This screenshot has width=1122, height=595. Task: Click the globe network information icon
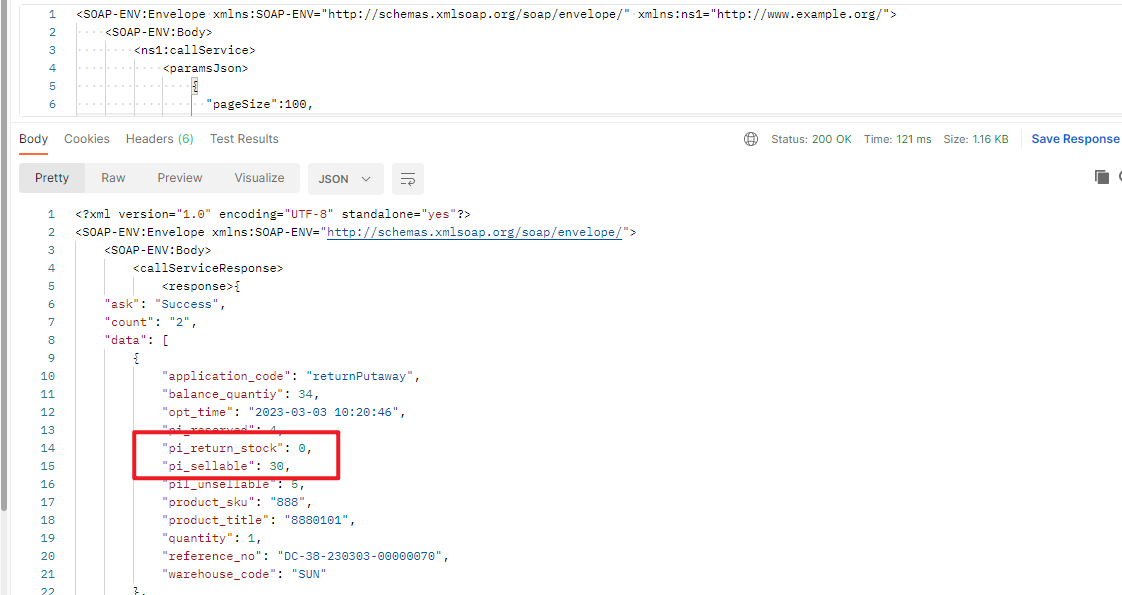751,139
